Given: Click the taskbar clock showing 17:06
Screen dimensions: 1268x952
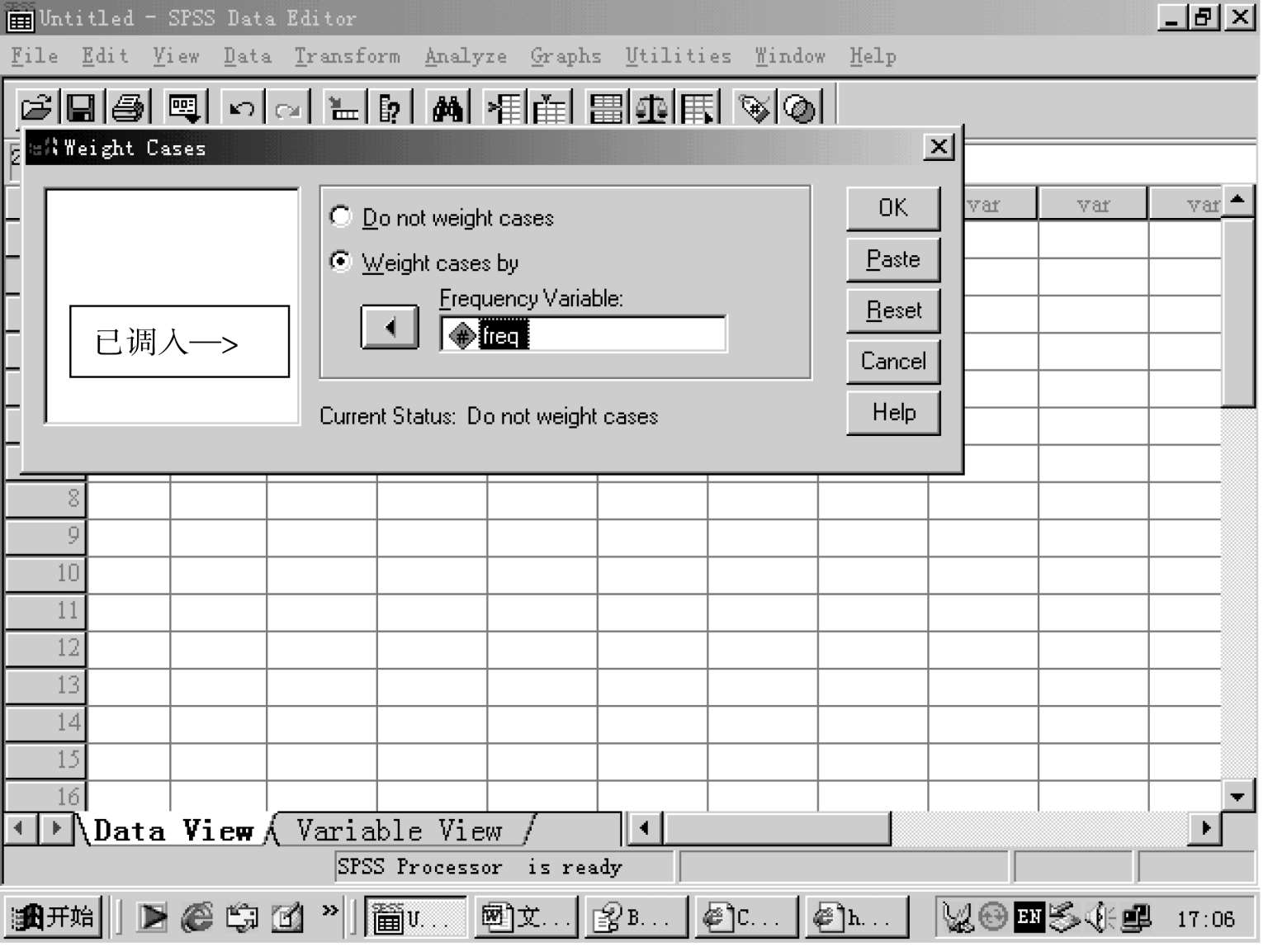Looking at the screenshot, I should [x=1205, y=918].
